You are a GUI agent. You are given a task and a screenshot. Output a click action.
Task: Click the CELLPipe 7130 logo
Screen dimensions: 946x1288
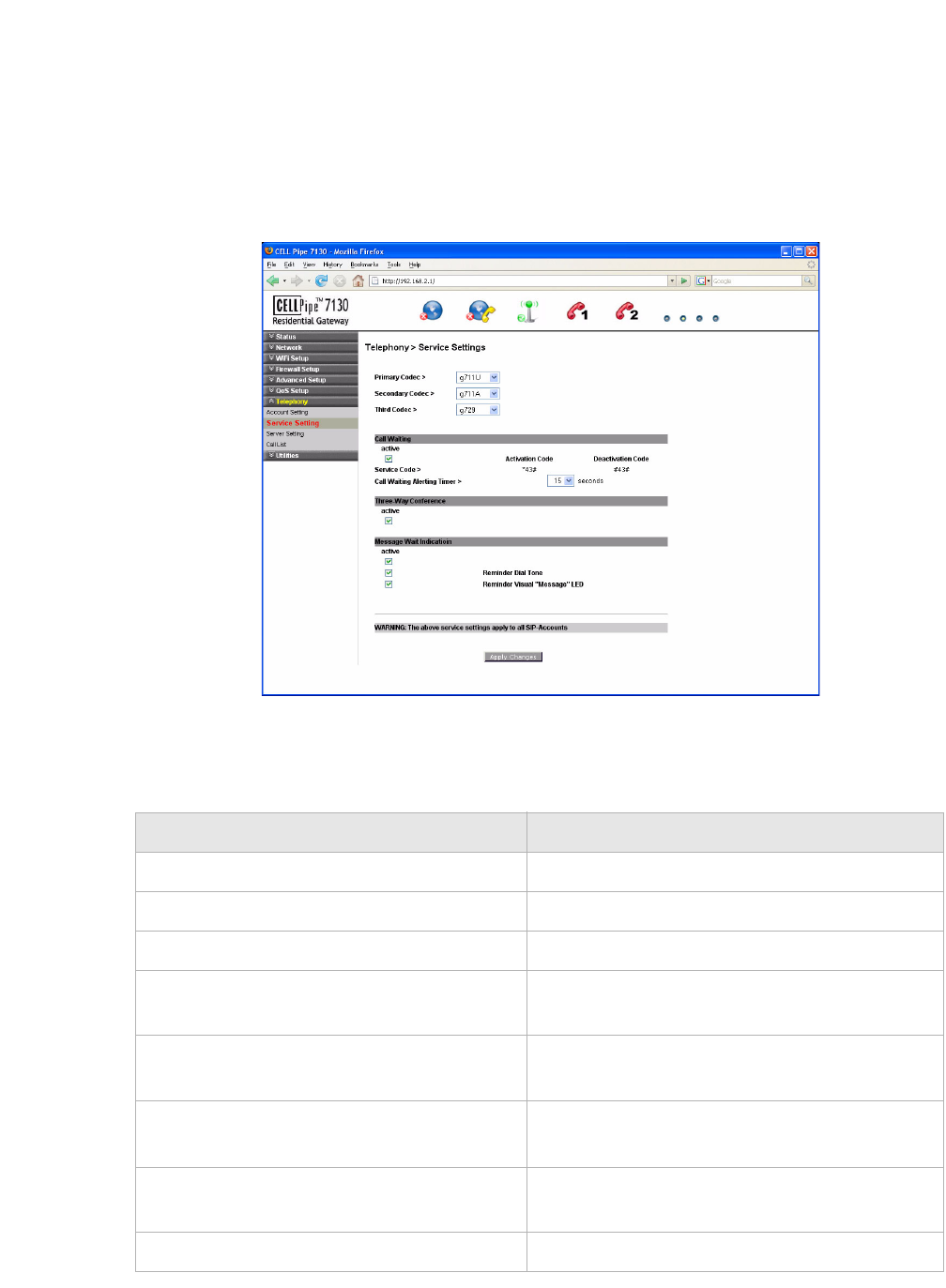click(311, 311)
